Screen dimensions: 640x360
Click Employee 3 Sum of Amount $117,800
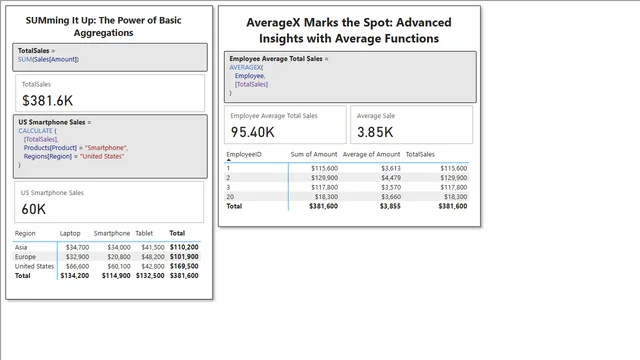tap(324, 187)
